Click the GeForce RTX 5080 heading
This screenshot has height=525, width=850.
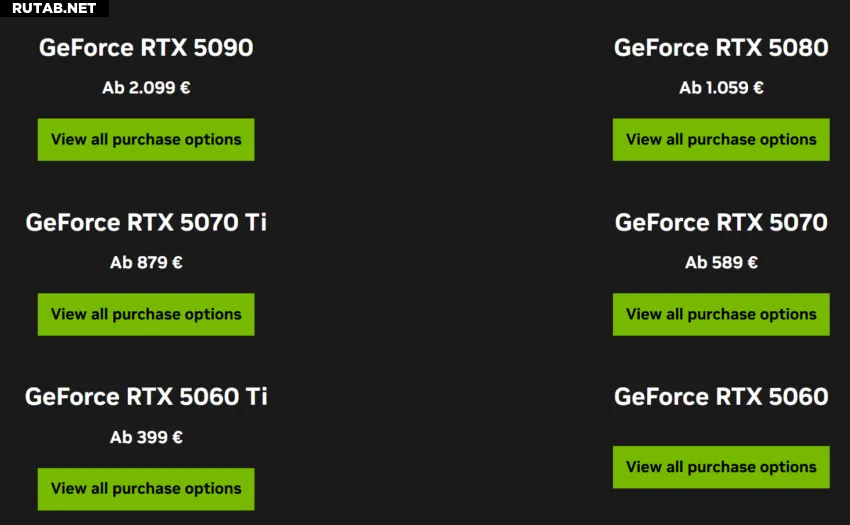721,48
